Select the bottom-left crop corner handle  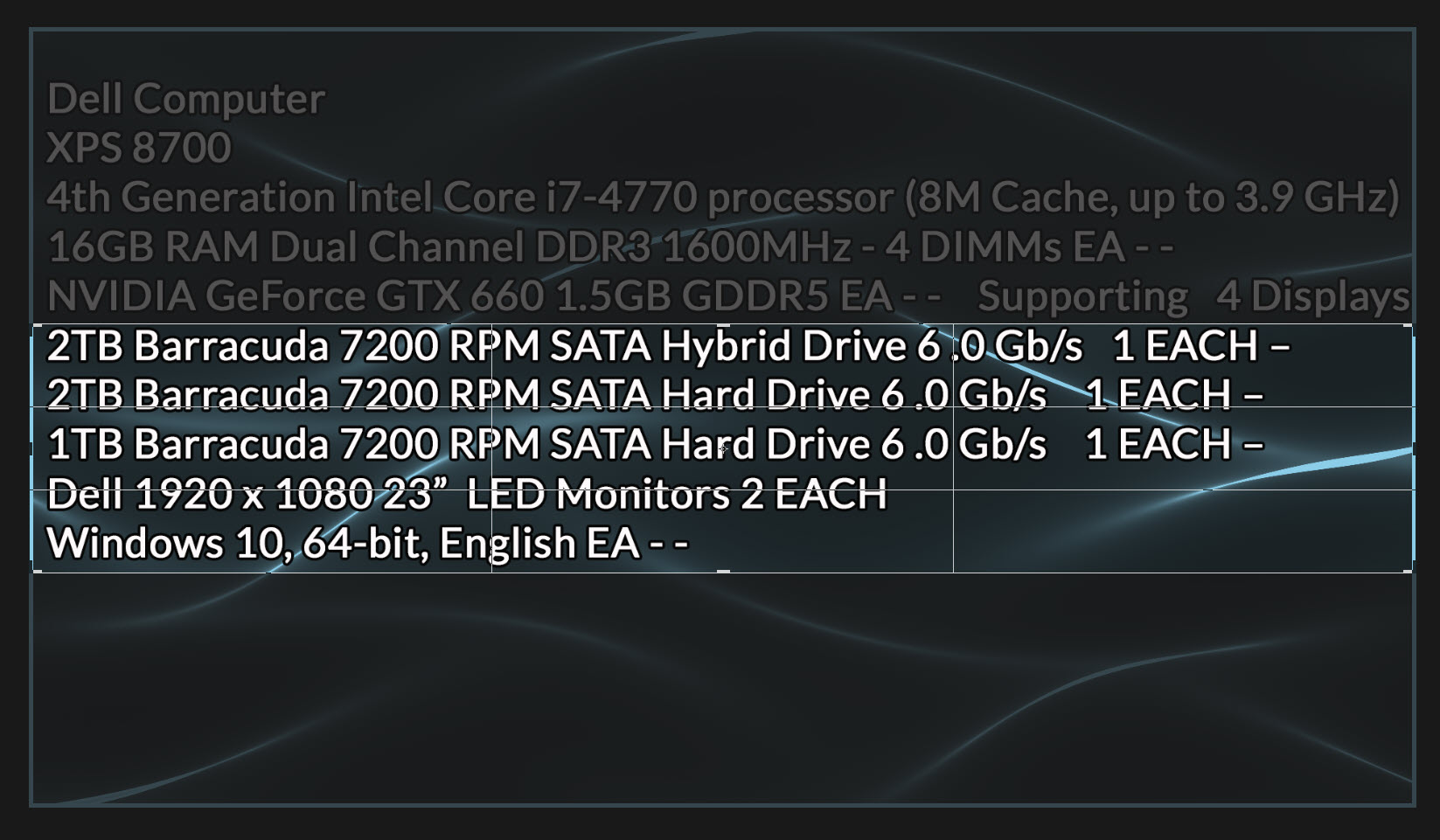click(35, 570)
